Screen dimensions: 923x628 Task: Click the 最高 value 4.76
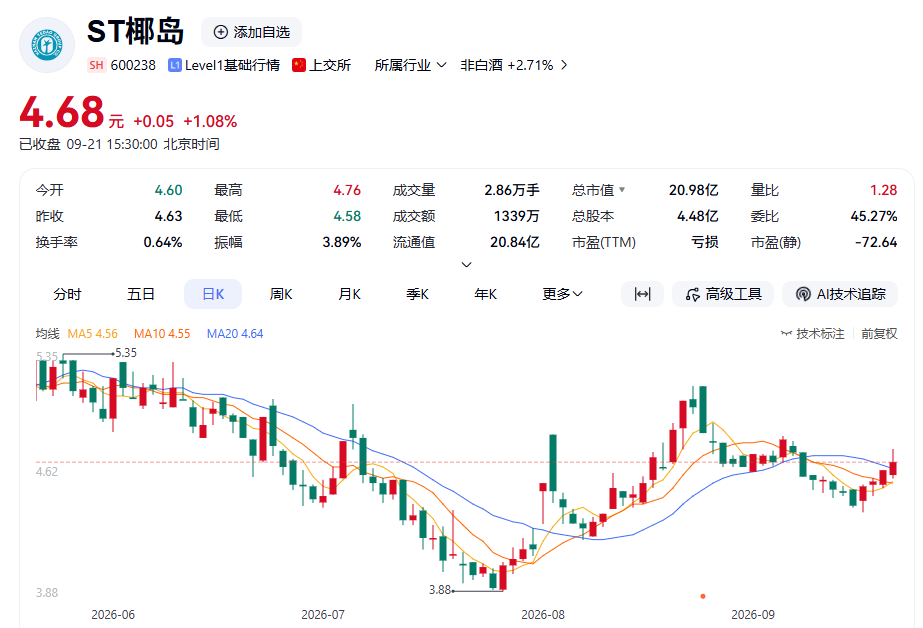pos(347,190)
